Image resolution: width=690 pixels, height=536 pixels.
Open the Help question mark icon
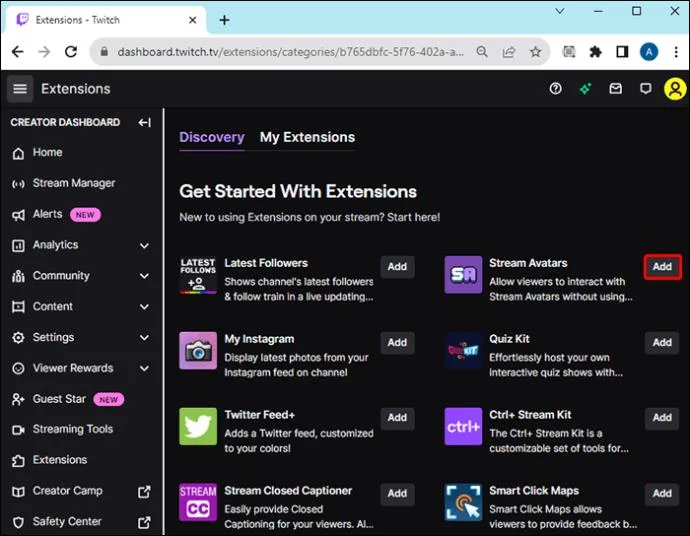pyautogui.click(x=555, y=89)
